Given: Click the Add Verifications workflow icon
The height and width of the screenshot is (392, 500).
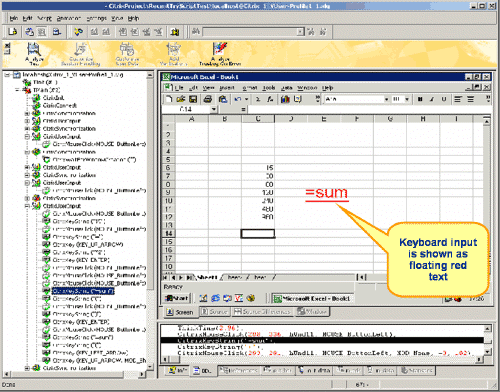Looking at the screenshot, I should 173,54.
